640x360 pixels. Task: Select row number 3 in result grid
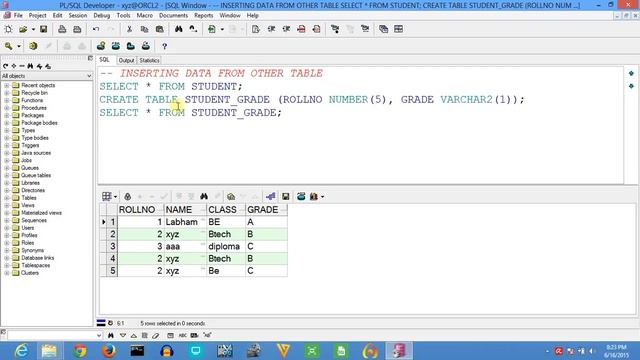click(112, 247)
